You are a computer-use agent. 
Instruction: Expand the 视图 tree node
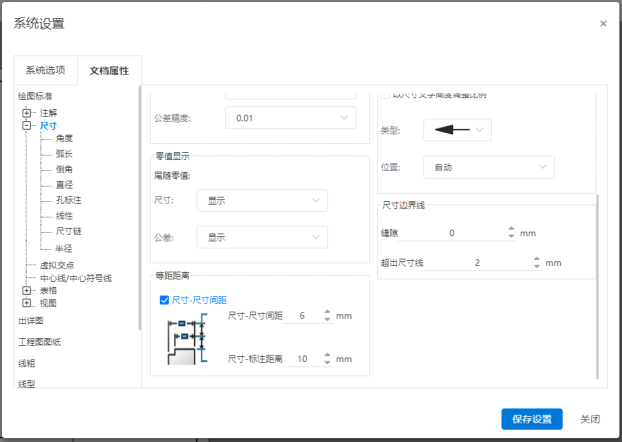coord(27,303)
